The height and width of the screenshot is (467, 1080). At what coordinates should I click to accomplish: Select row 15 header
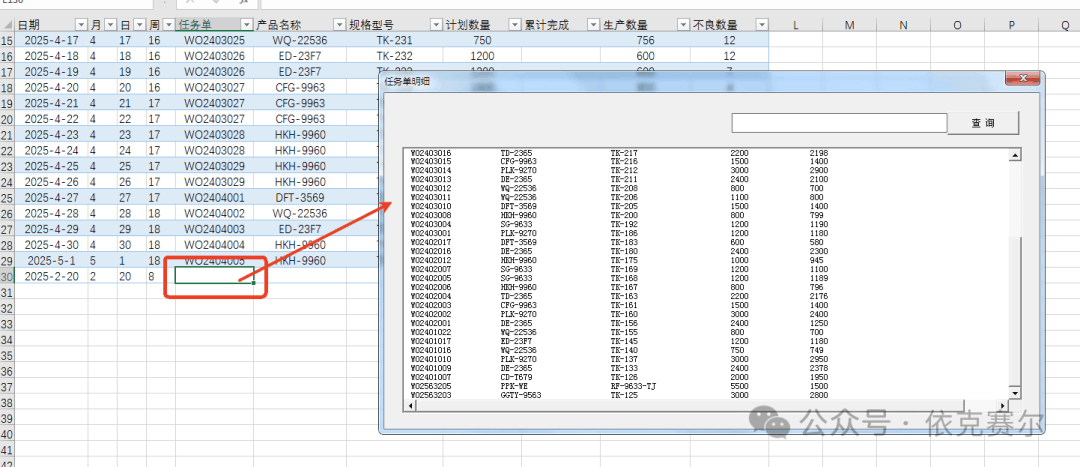point(8,39)
